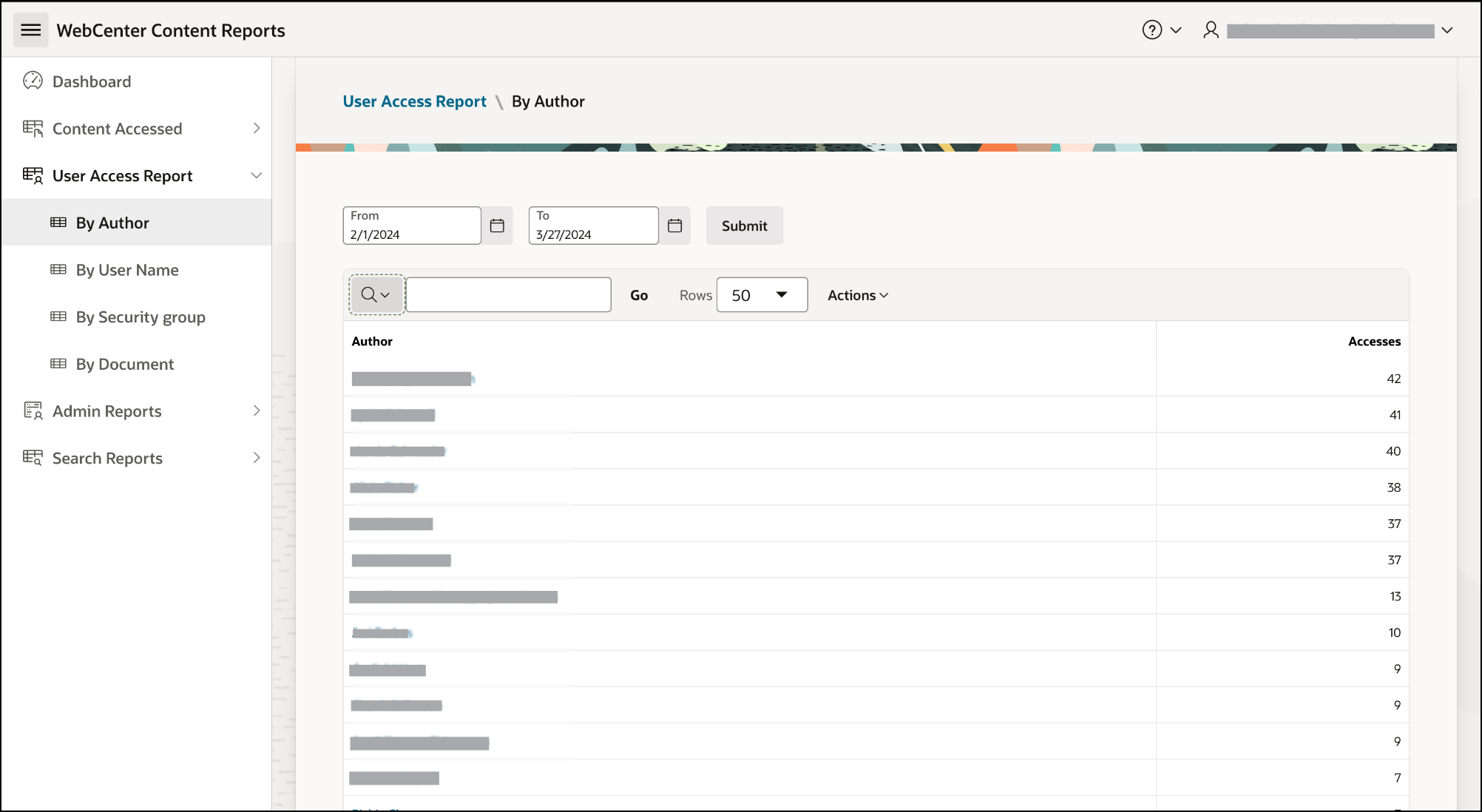Click the By Security group table icon
This screenshot has height=812, width=1482.
pyautogui.click(x=58, y=317)
